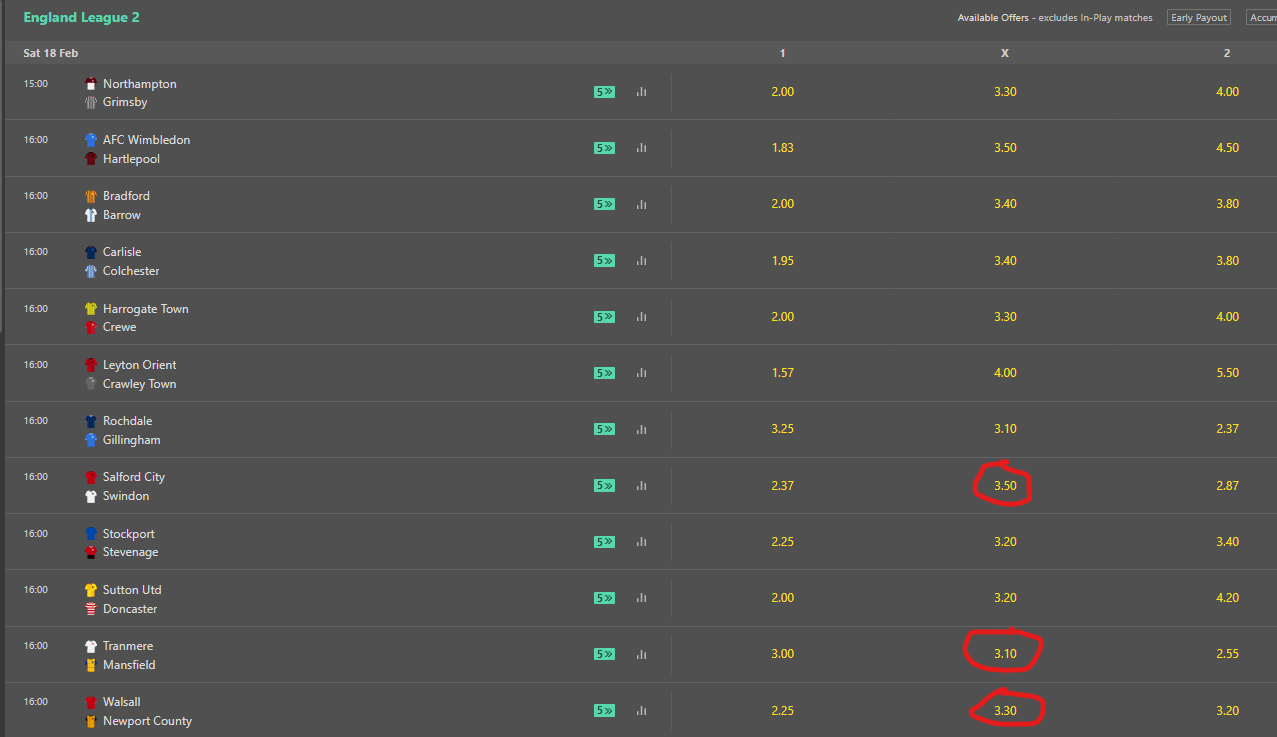This screenshot has height=737, width=1277.
Task: Back Crawley Town away win at 5.50
Action: pyautogui.click(x=1227, y=372)
